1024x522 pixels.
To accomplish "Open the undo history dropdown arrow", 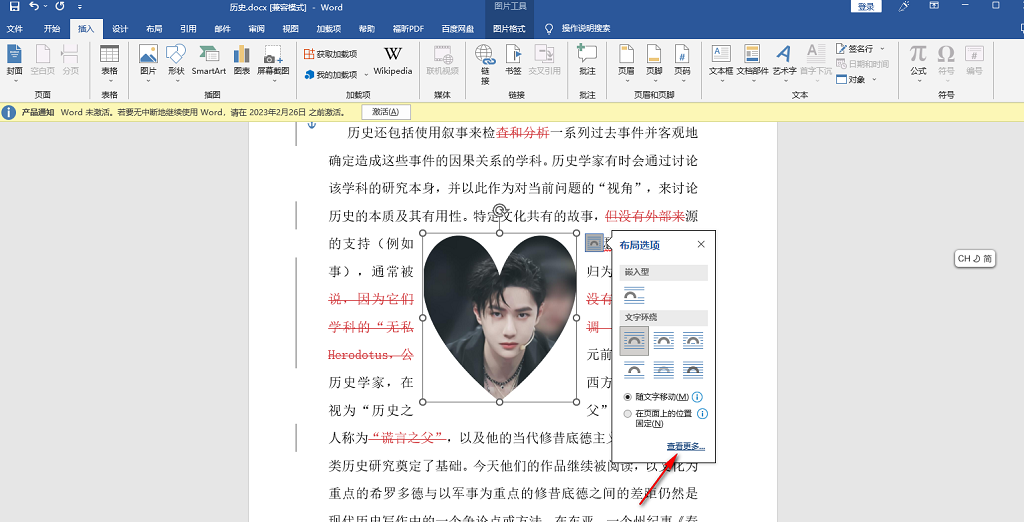I will coord(45,7).
